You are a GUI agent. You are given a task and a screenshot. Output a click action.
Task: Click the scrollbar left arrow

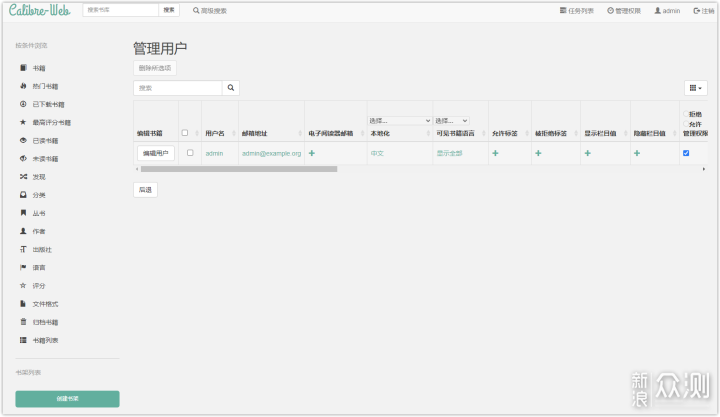pyautogui.click(x=137, y=169)
